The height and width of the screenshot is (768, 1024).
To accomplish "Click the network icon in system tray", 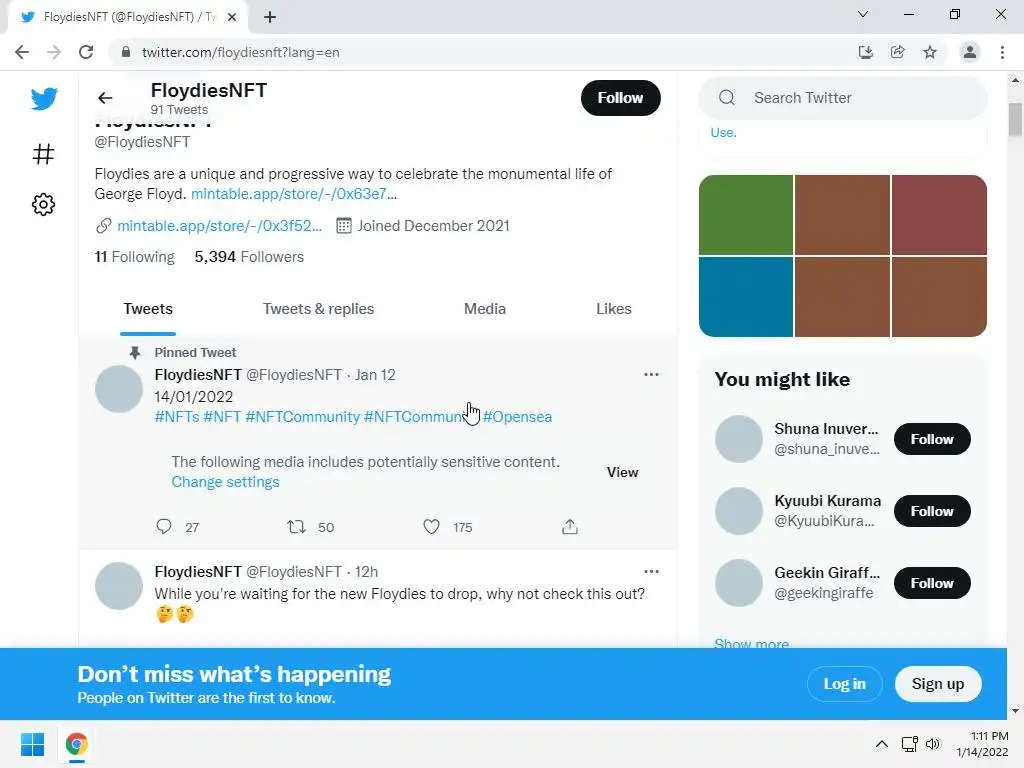I will (x=909, y=744).
